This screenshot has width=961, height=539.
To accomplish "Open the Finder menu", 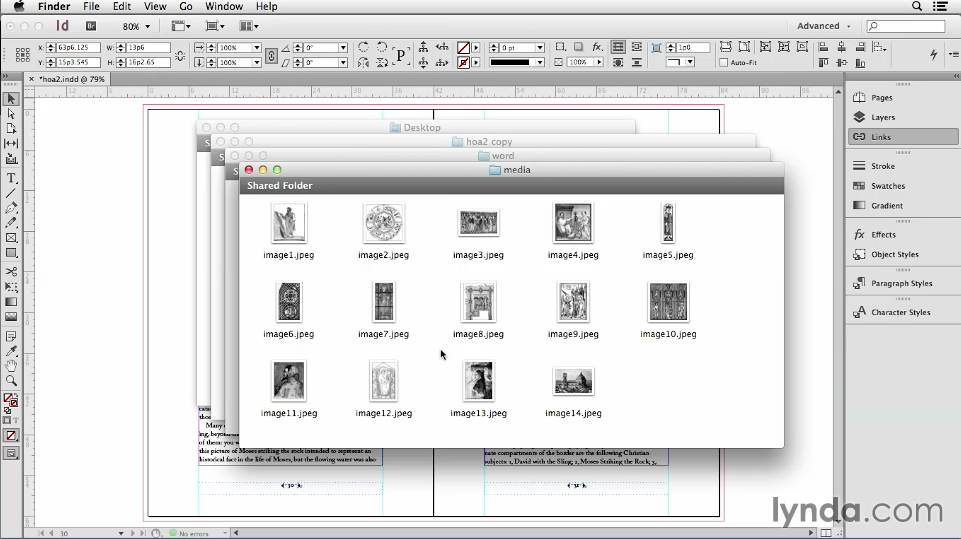I will [54, 6].
